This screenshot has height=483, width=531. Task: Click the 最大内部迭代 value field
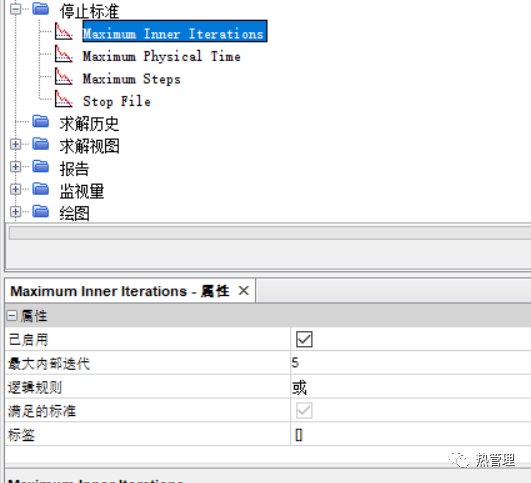[410, 363]
